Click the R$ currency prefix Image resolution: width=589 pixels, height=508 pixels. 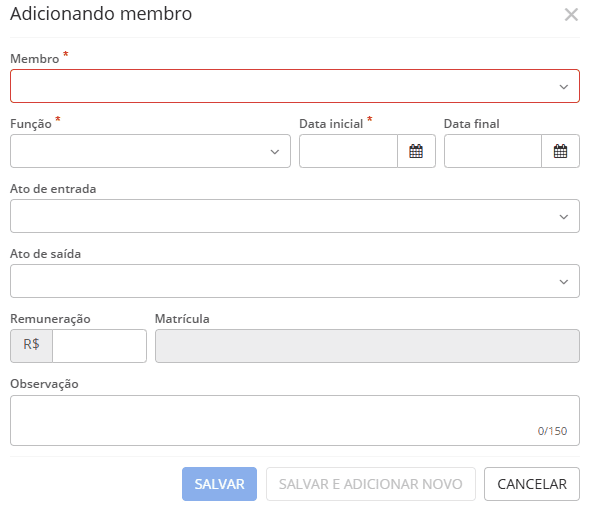(31, 346)
